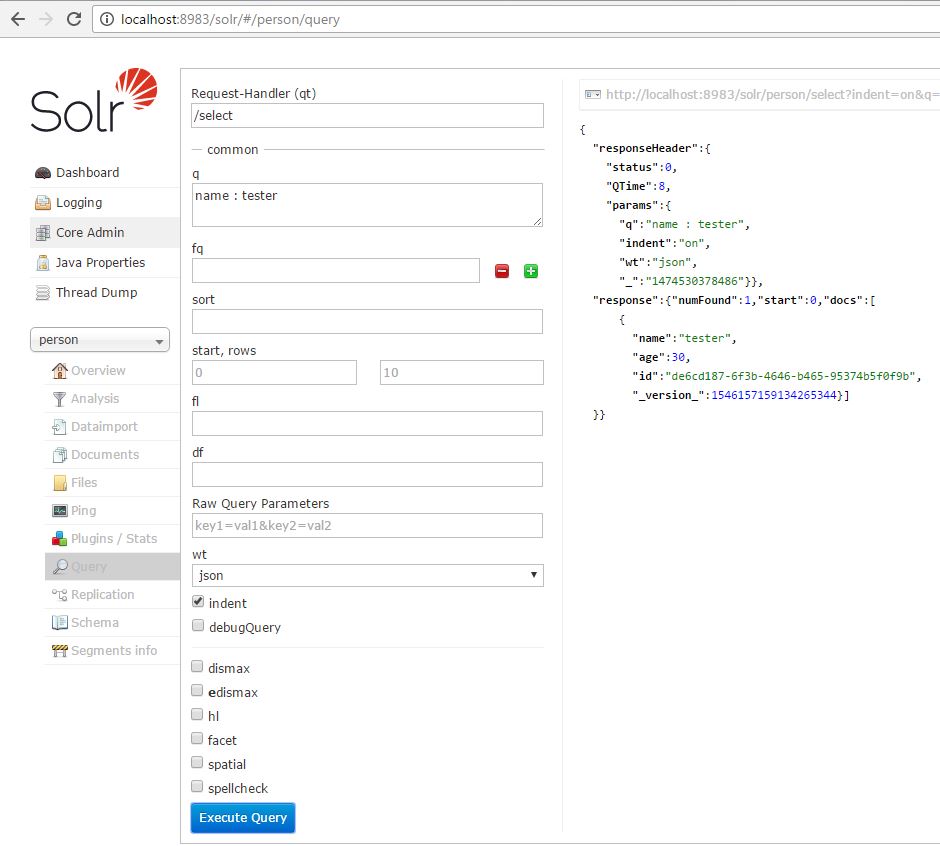Image resolution: width=940 pixels, height=846 pixels.
Task: Click the Files folder icon
Action: 59,483
